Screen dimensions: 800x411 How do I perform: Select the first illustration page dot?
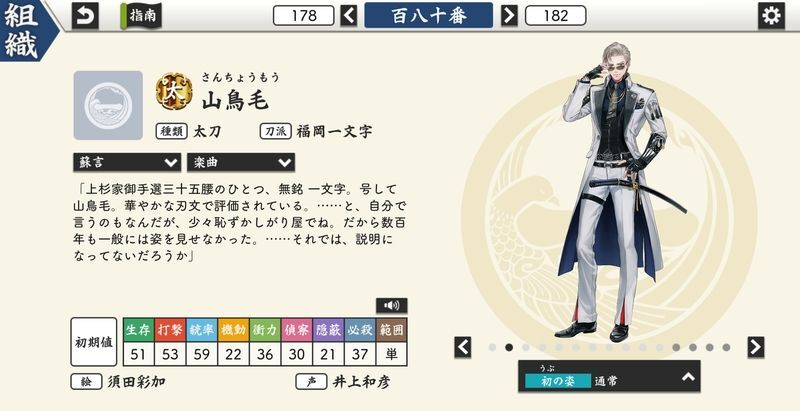492,347
